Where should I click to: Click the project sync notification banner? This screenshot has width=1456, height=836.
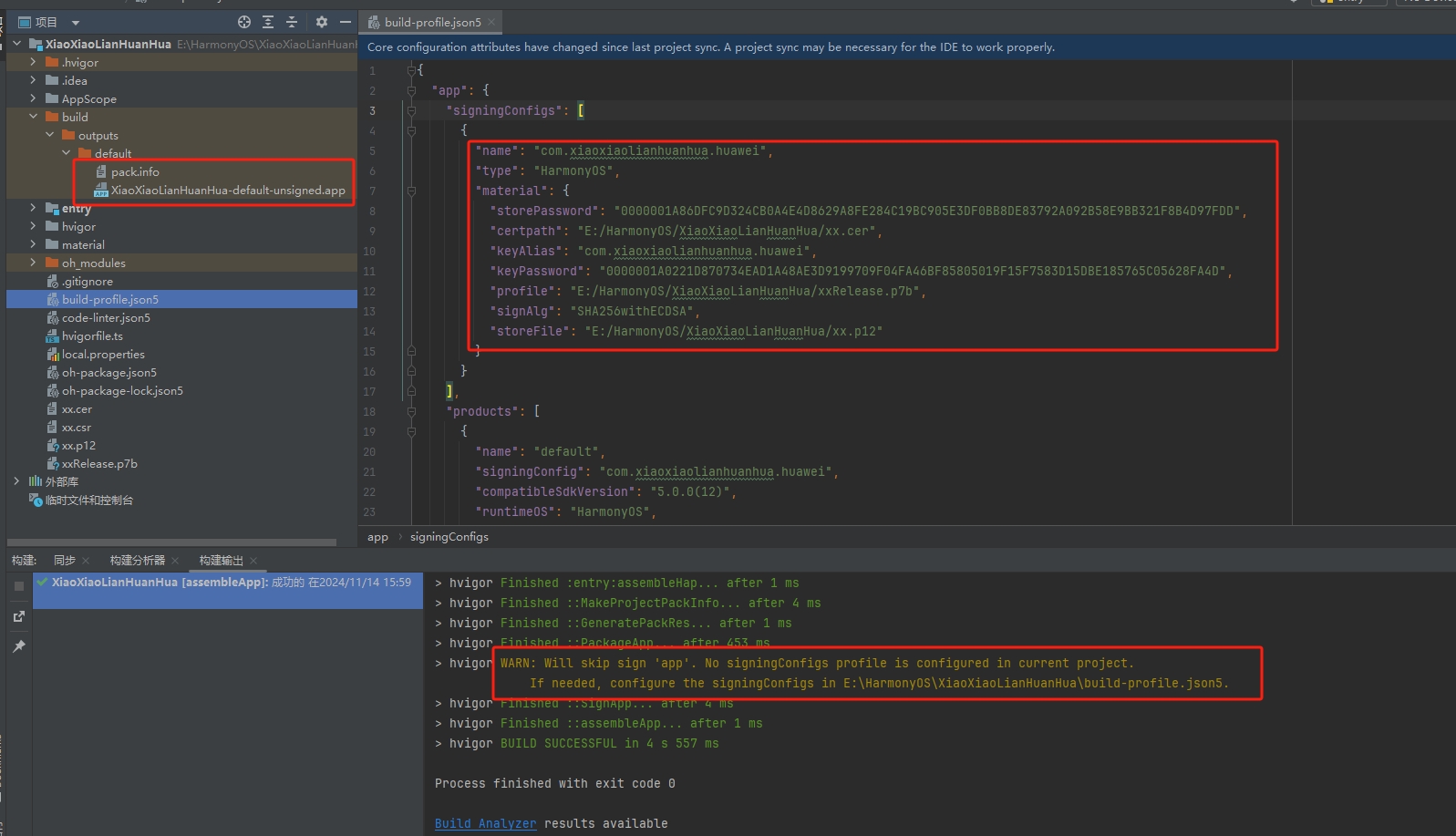point(907,47)
